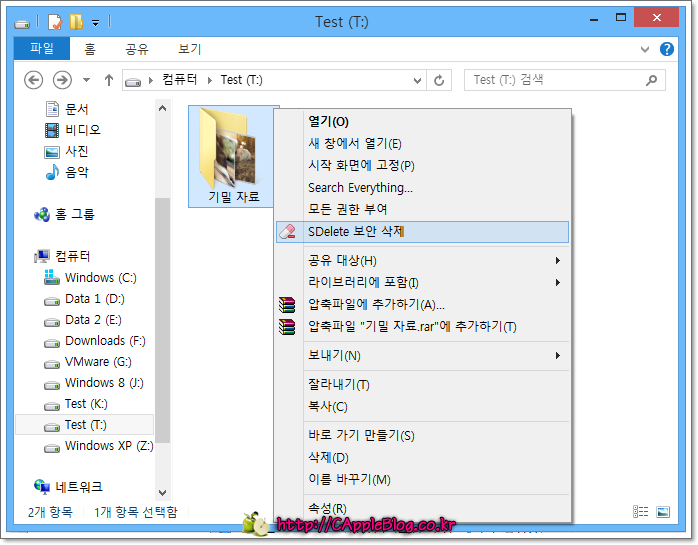
Task: Expand the 공유 대상(H) submenu
Action: [x=422, y=260]
